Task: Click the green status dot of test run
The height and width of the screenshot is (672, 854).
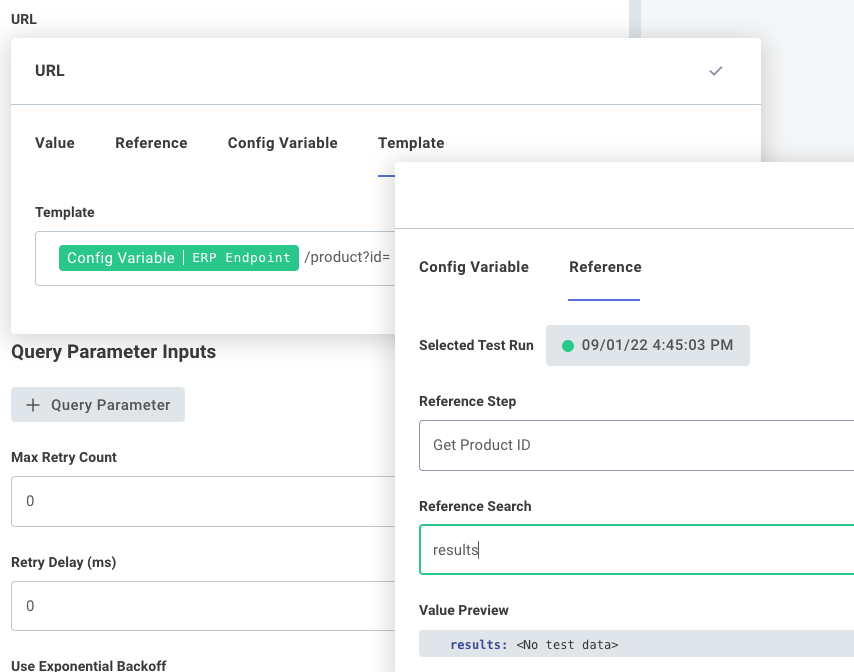Action: pos(568,346)
